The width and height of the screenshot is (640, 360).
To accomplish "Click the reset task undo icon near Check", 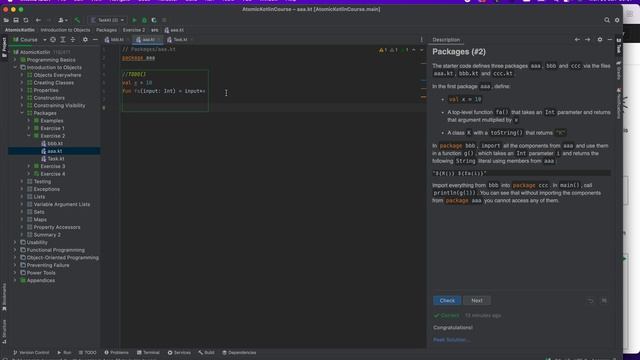I will (590, 301).
